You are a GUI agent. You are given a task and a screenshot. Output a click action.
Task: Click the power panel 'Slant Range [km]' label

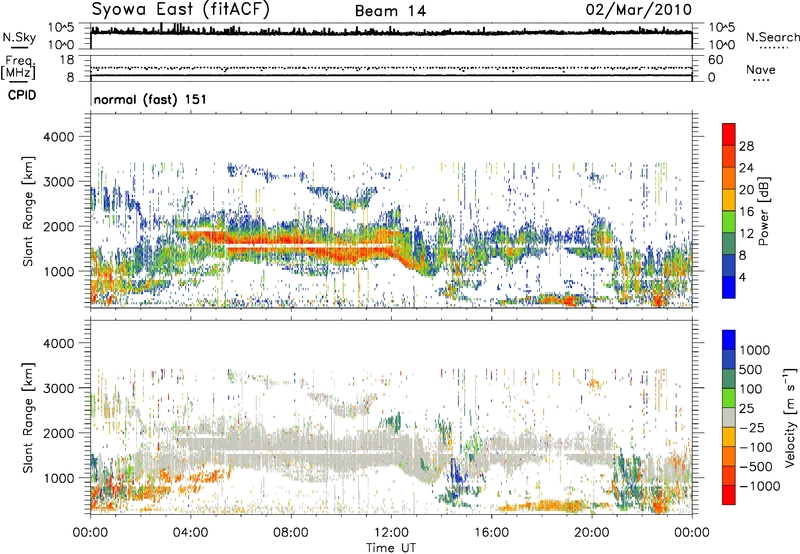28,211
